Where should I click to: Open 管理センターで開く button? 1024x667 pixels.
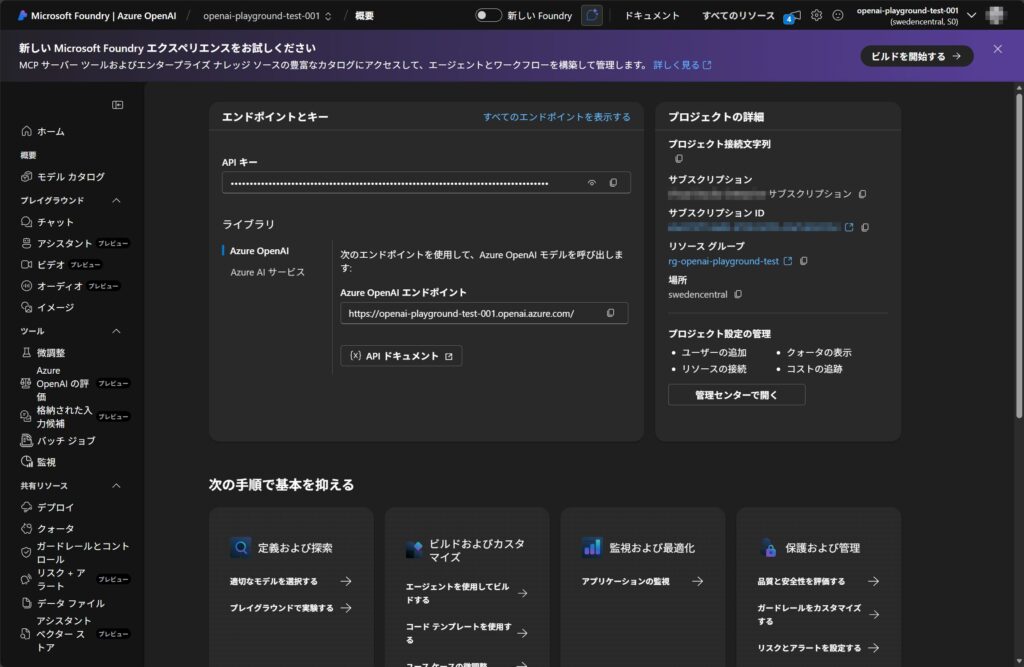736,395
